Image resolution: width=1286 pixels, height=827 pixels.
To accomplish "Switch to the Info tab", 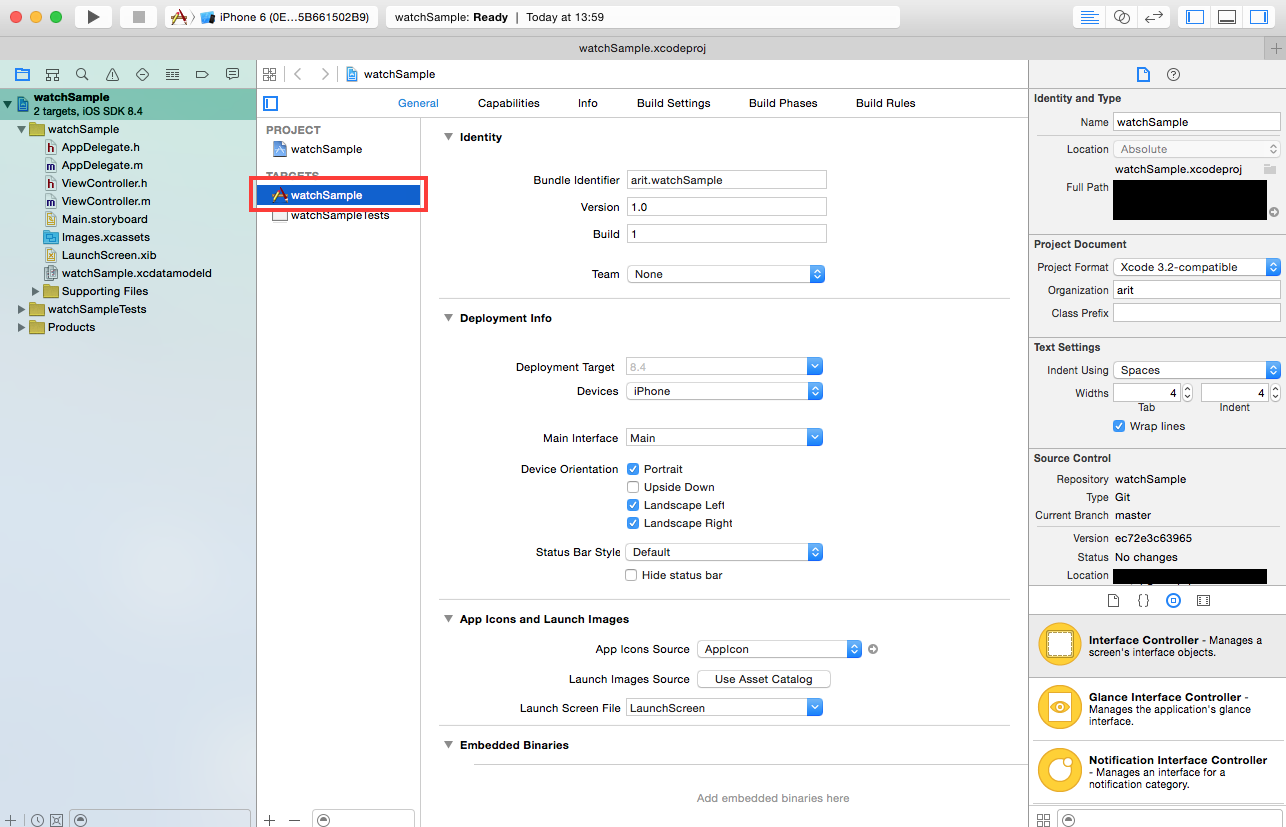I will coord(588,103).
